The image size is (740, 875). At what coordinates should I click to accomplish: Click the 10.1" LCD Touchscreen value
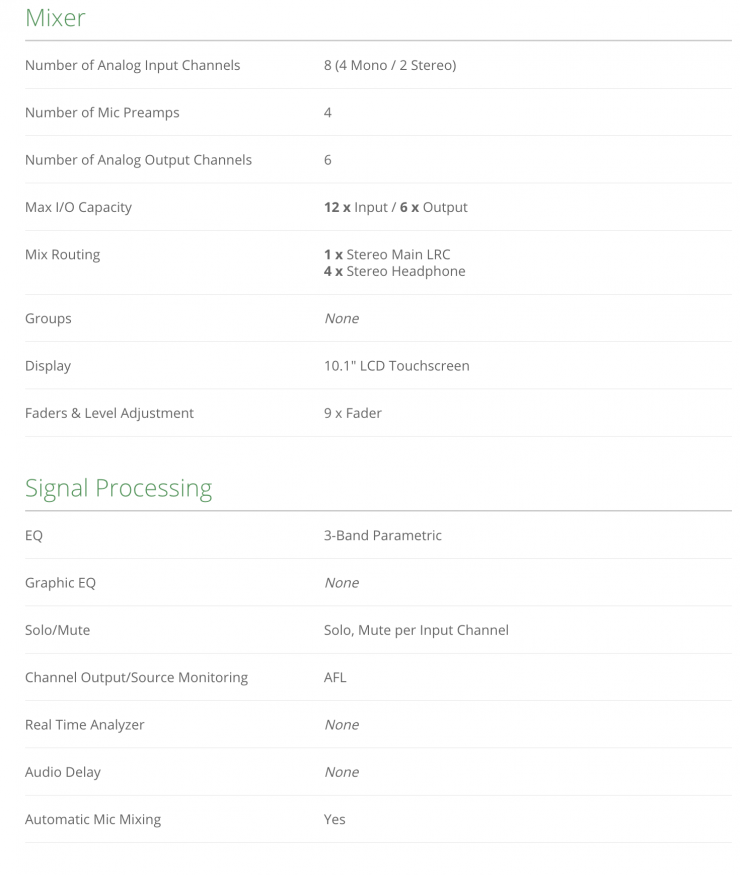(396, 366)
